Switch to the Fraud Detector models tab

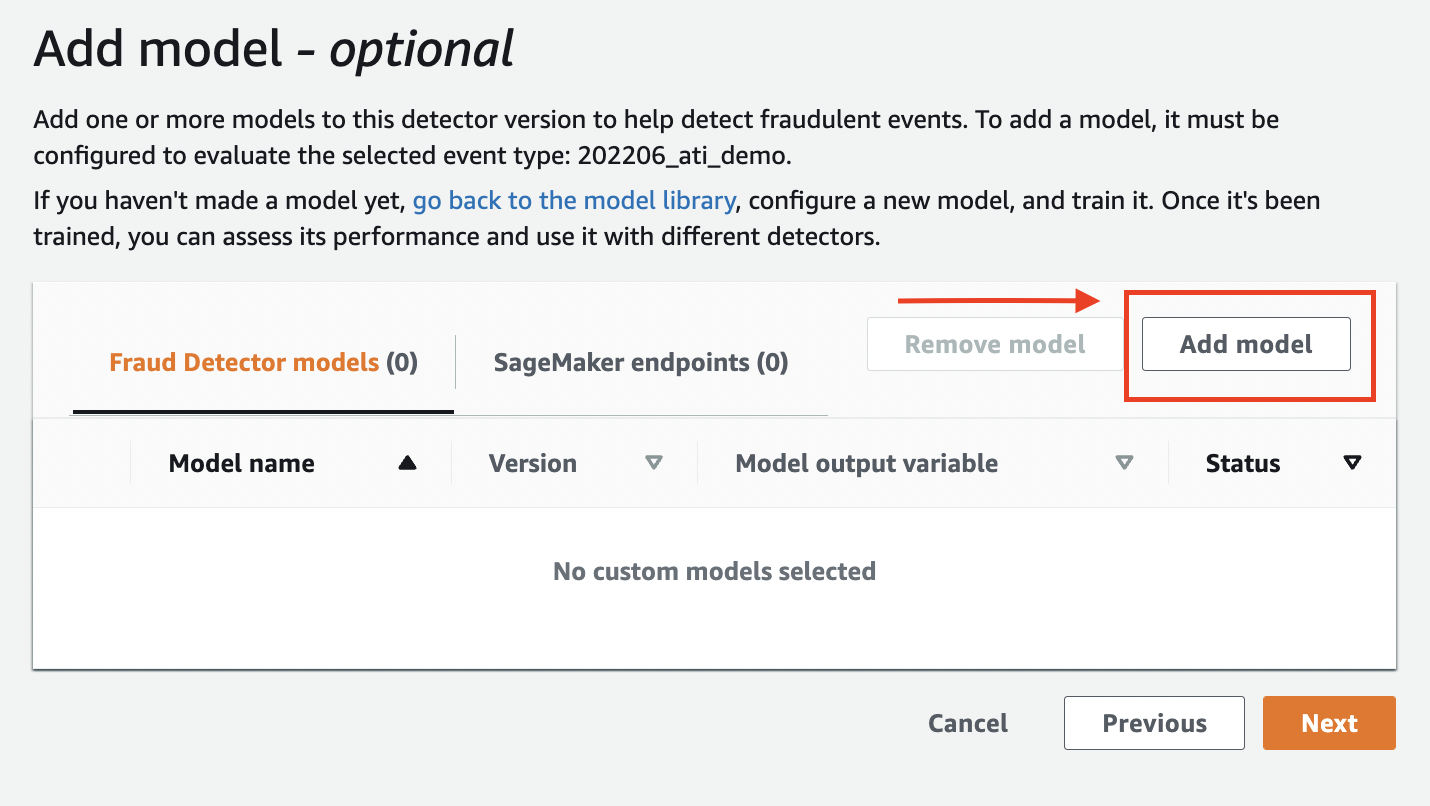pyautogui.click(x=263, y=362)
